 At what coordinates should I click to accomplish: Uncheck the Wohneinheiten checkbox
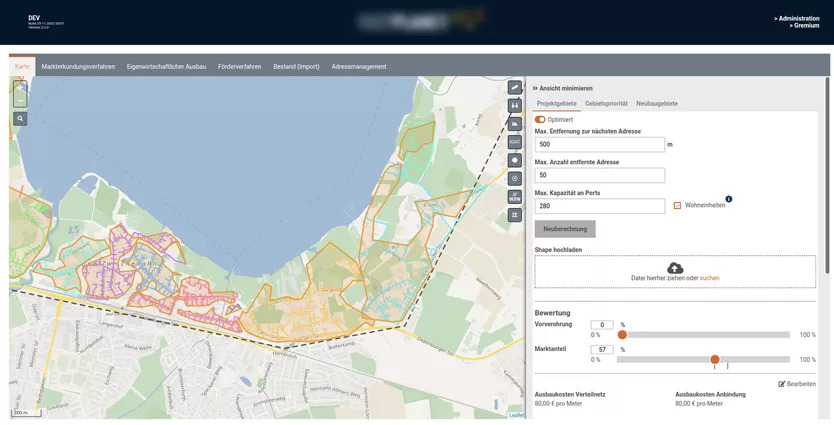(x=677, y=206)
